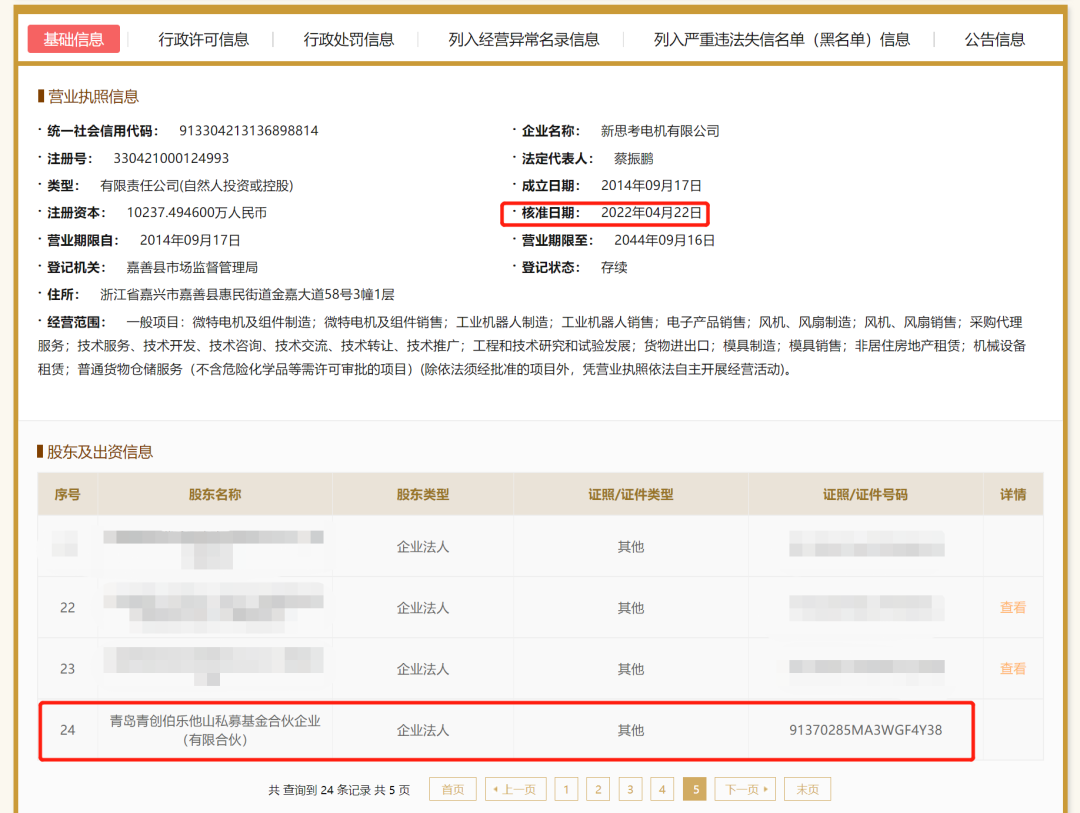
Task: Click current page 5 button
Action: pos(694,789)
